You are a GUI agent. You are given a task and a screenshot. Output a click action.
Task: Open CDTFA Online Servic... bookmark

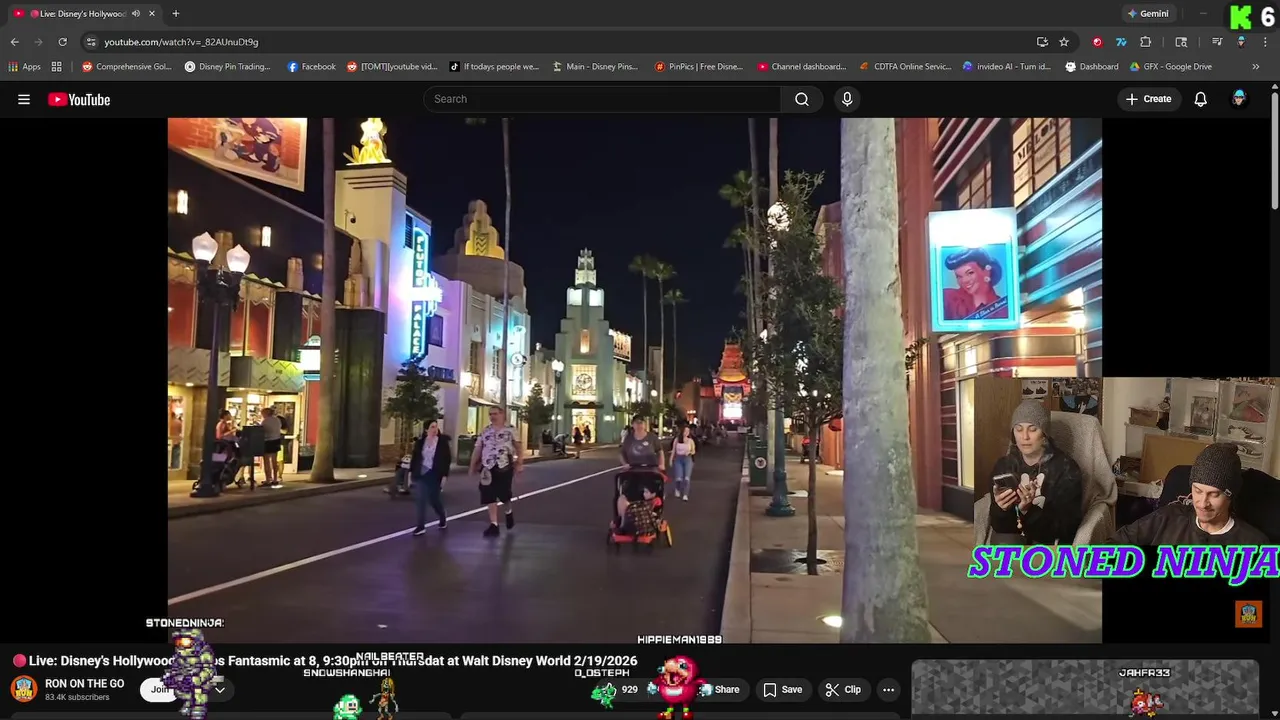tap(906, 67)
